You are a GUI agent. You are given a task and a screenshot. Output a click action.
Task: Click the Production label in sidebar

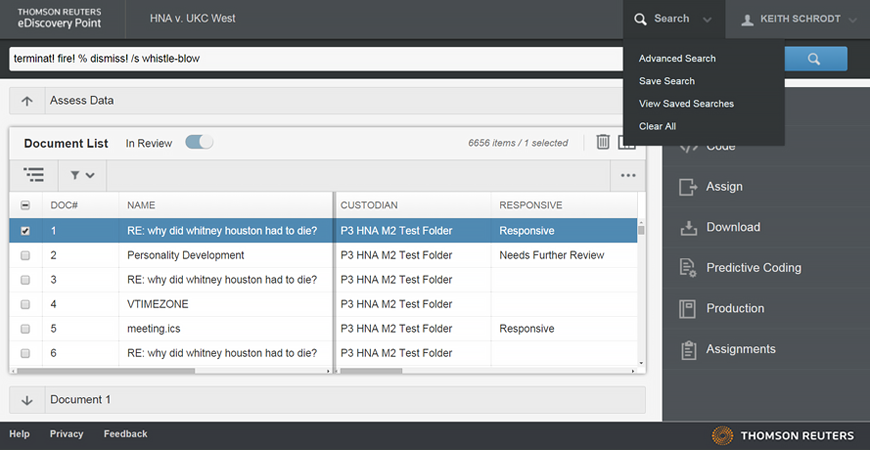point(735,309)
